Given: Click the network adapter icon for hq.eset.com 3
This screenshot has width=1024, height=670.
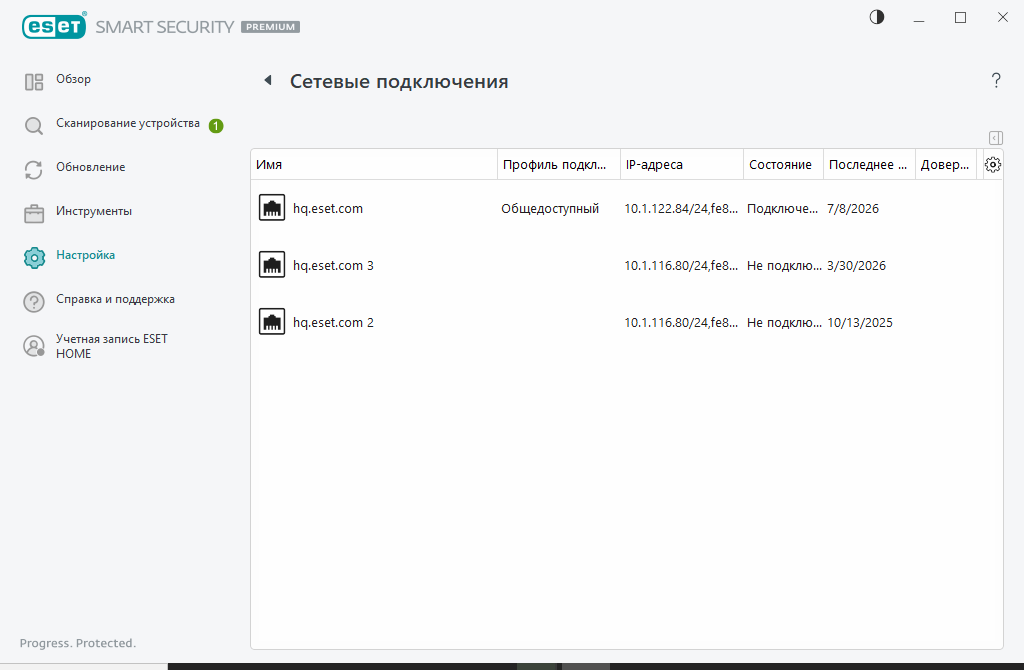Looking at the screenshot, I should tap(272, 264).
